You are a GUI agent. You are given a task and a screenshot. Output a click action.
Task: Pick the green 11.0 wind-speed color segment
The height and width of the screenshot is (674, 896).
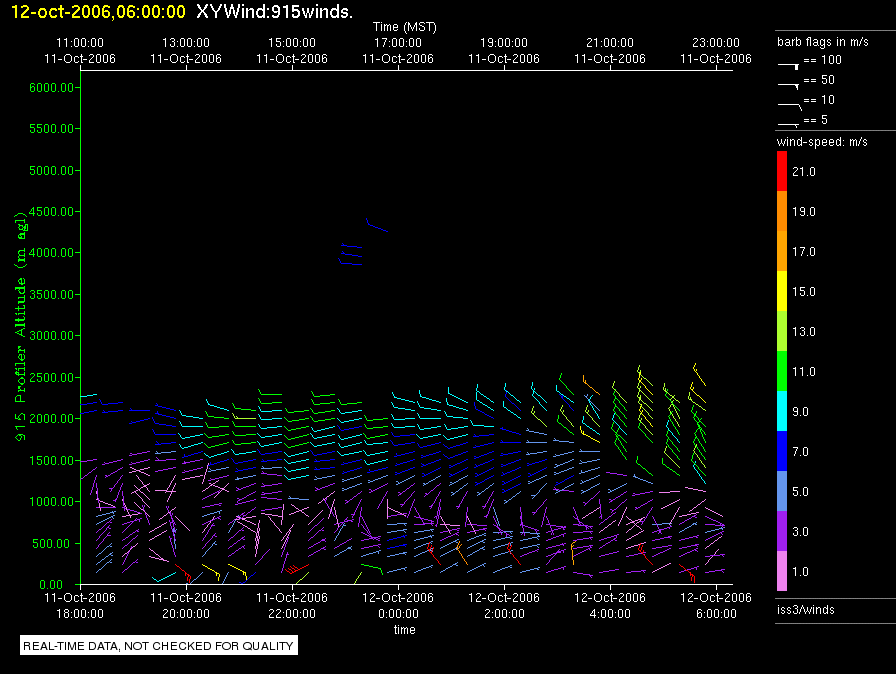click(x=782, y=371)
